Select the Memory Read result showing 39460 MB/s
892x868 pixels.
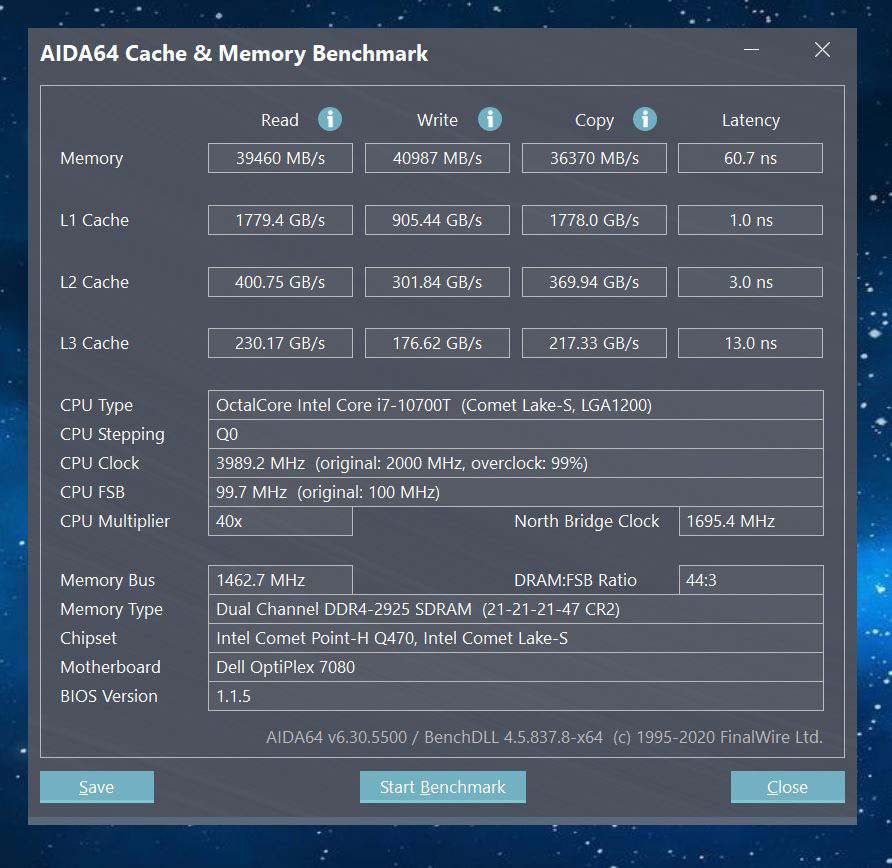click(280, 157)
